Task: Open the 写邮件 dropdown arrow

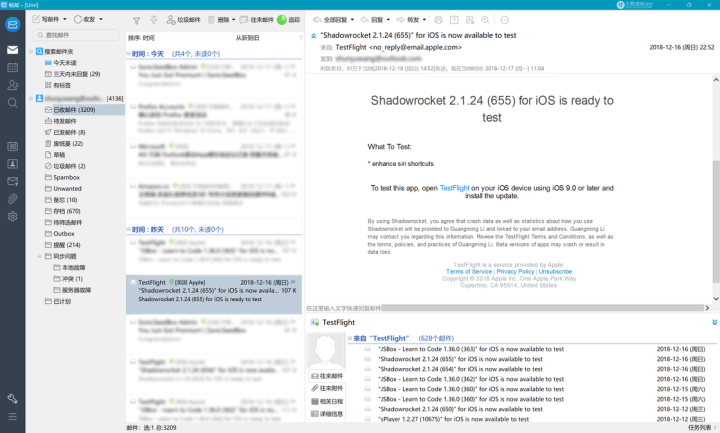Action: tap(65, 19)
